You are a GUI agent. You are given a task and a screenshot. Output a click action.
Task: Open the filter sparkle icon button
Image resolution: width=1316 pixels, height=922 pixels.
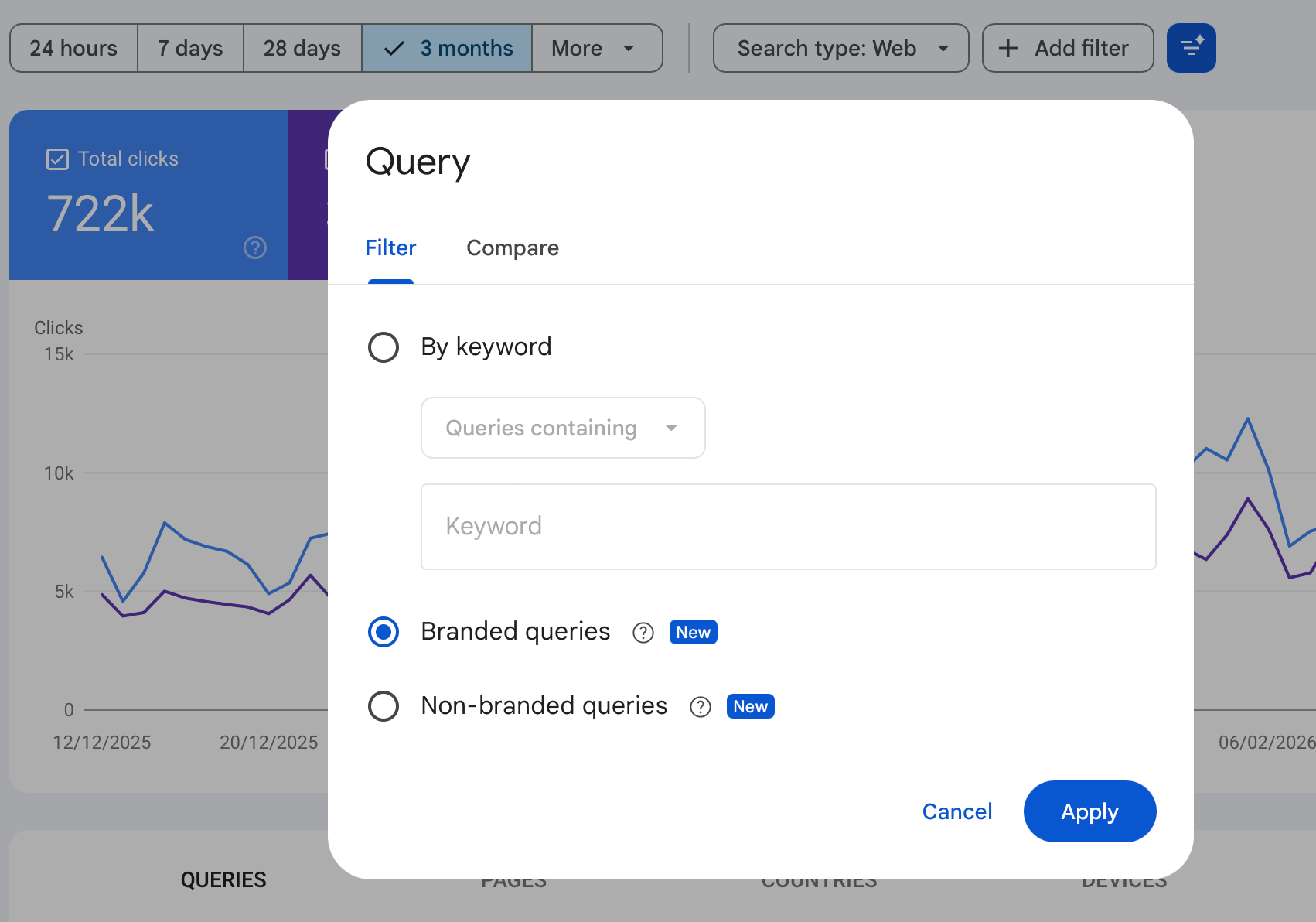coord(1191,48)
